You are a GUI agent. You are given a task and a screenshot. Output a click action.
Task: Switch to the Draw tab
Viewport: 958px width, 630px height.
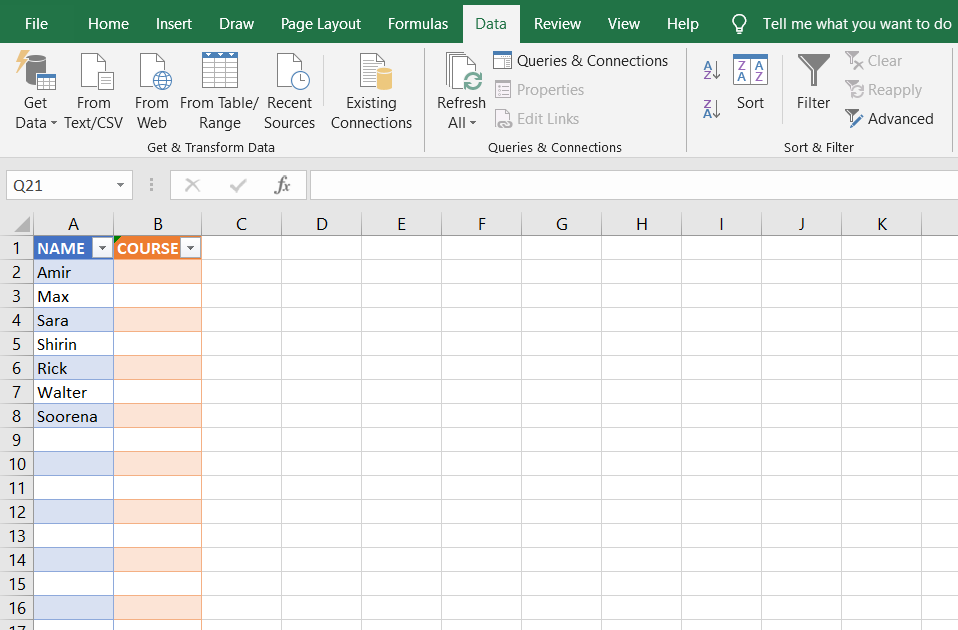pos(236,24)
